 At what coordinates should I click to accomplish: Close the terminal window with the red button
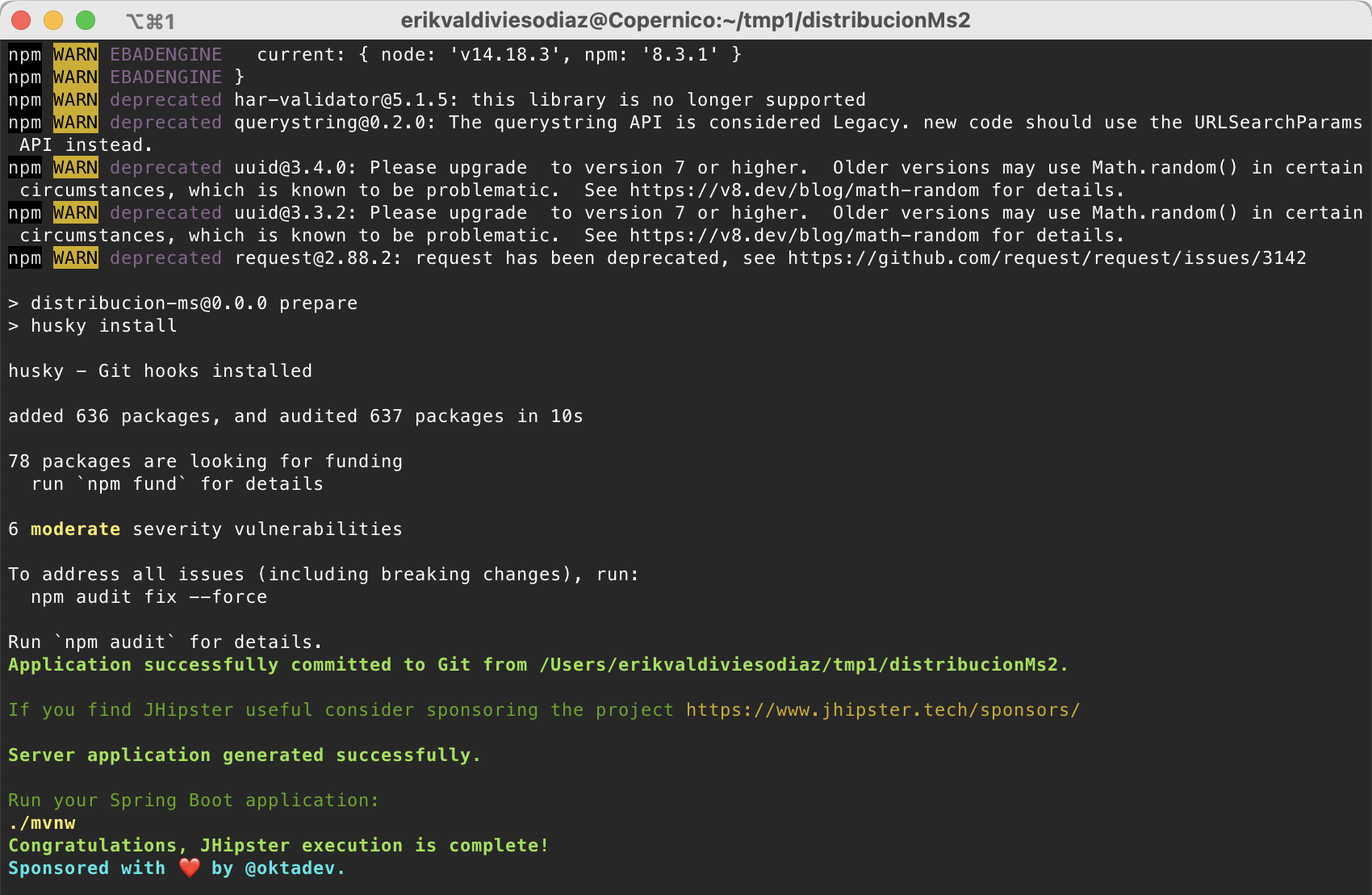pyautogui.click(x=21, y=20)
